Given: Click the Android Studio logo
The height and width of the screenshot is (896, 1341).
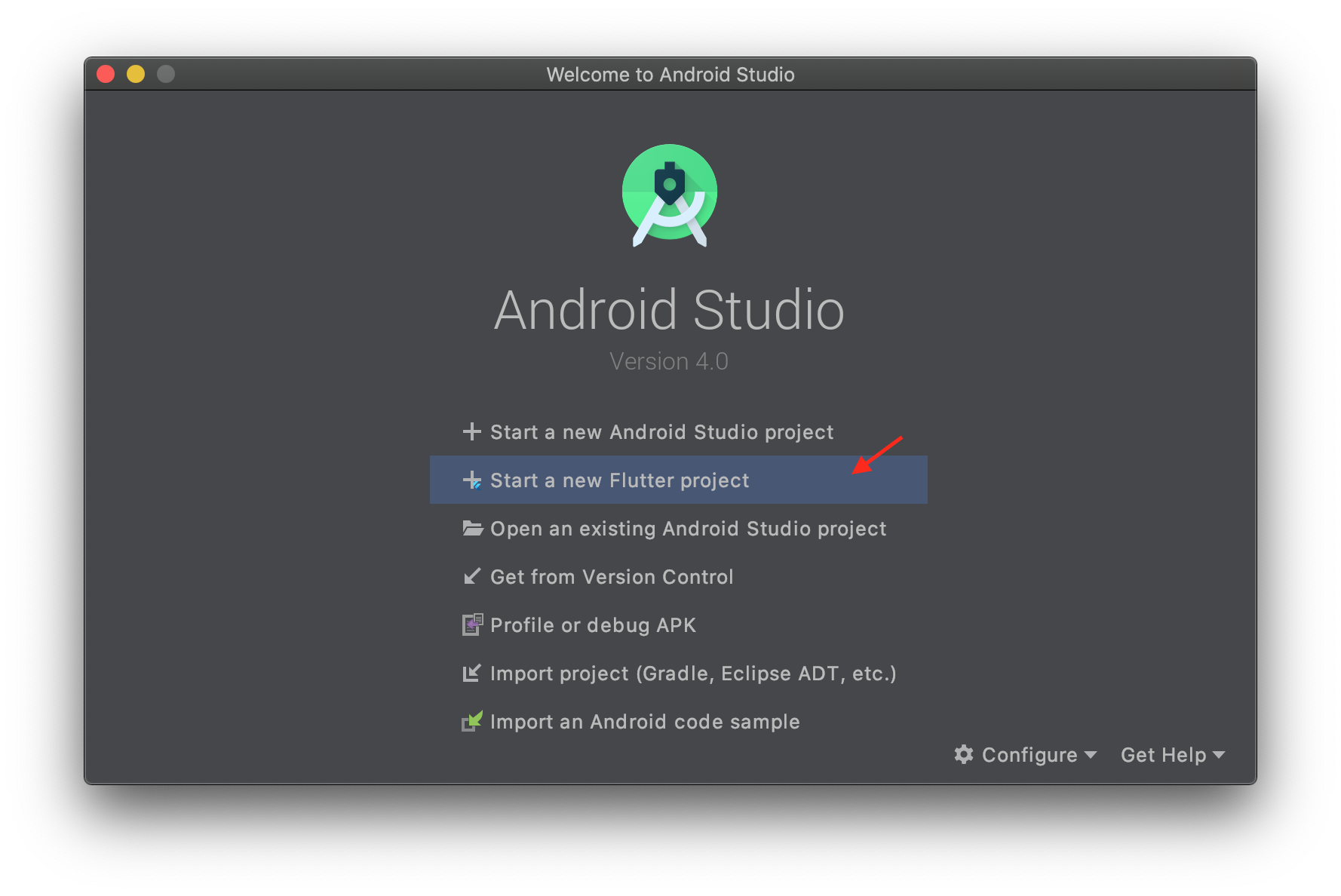Looking at the screenshot, I should 670,195.
